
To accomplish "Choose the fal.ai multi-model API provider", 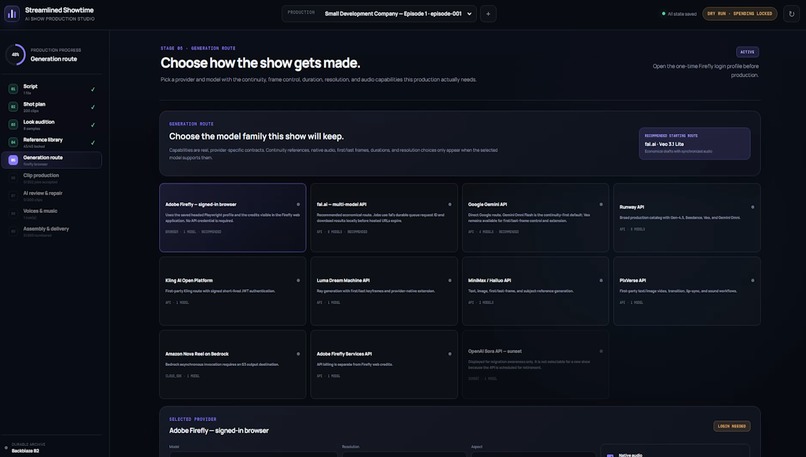I will (x=384, y=217).
